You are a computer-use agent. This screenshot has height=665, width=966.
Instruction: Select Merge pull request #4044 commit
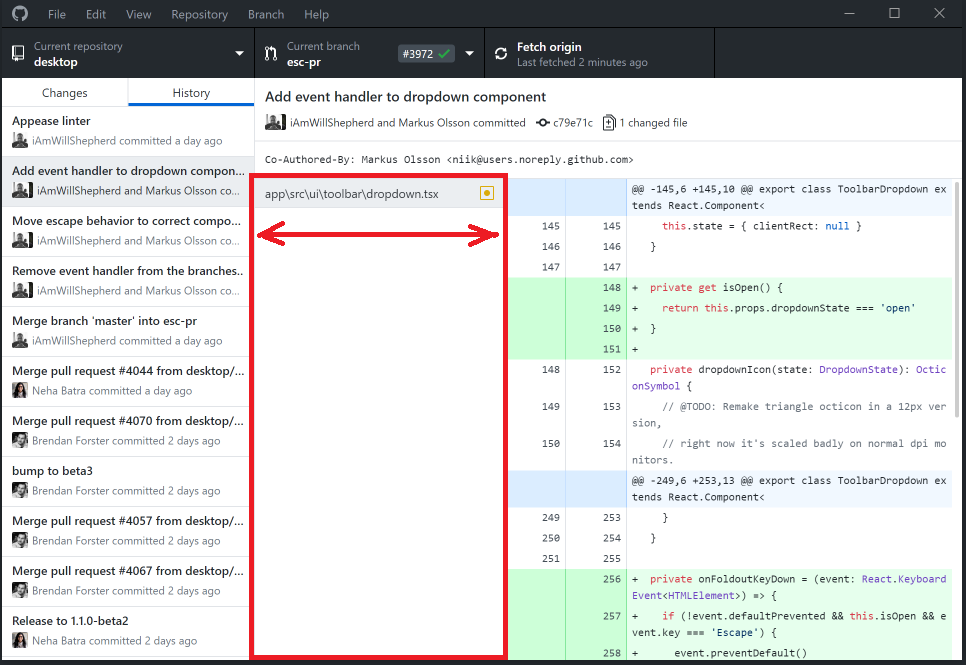128,380
